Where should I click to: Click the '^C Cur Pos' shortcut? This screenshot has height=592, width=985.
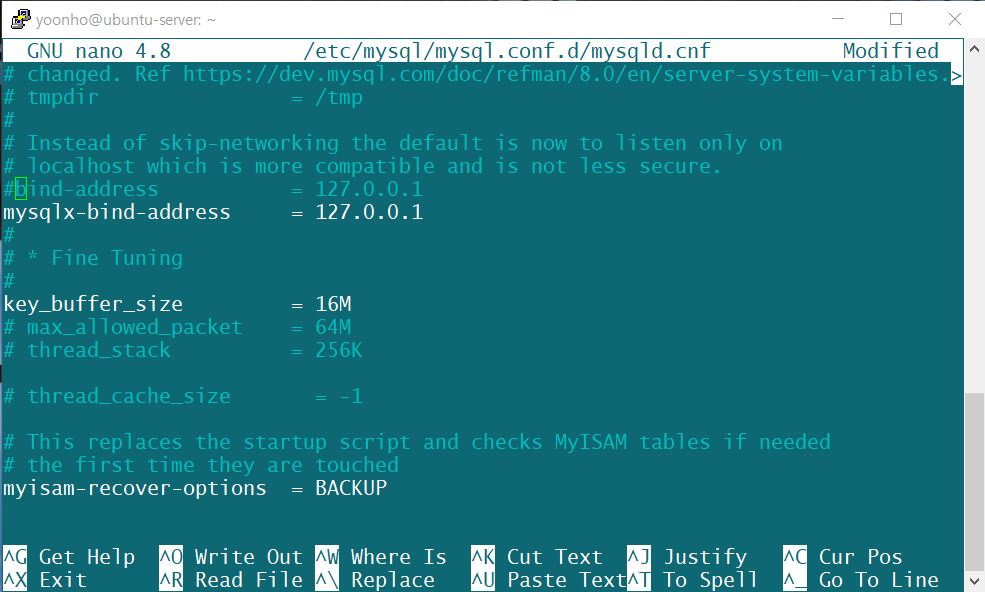[x=842, y=557]
